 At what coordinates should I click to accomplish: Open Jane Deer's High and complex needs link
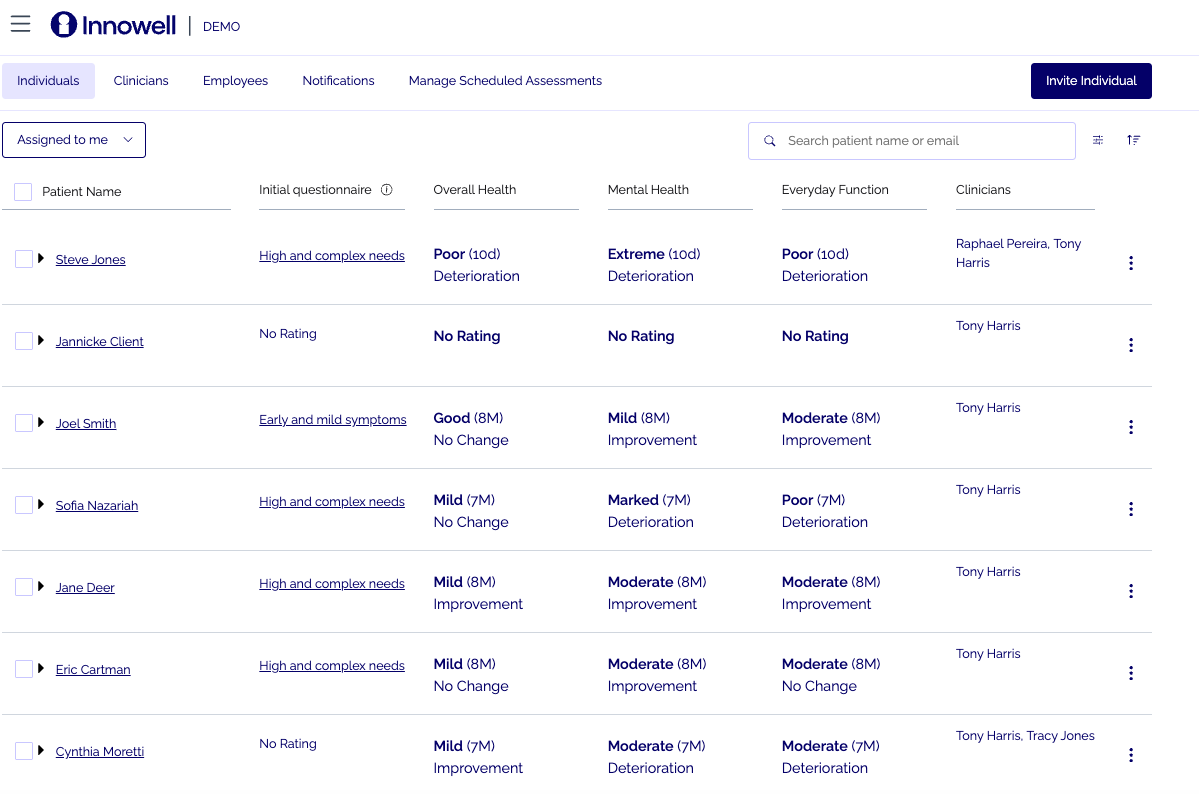click(x=332, y=584)
